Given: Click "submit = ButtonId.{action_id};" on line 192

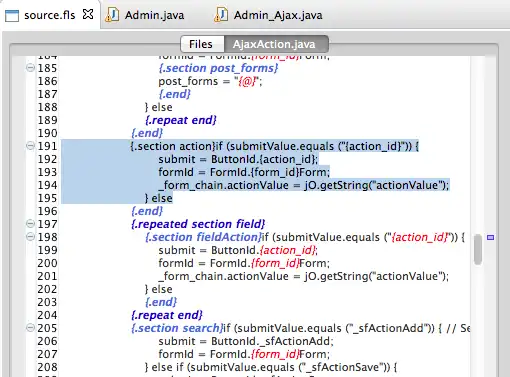Looking at the screenshot, I should [x=238, y=159].
